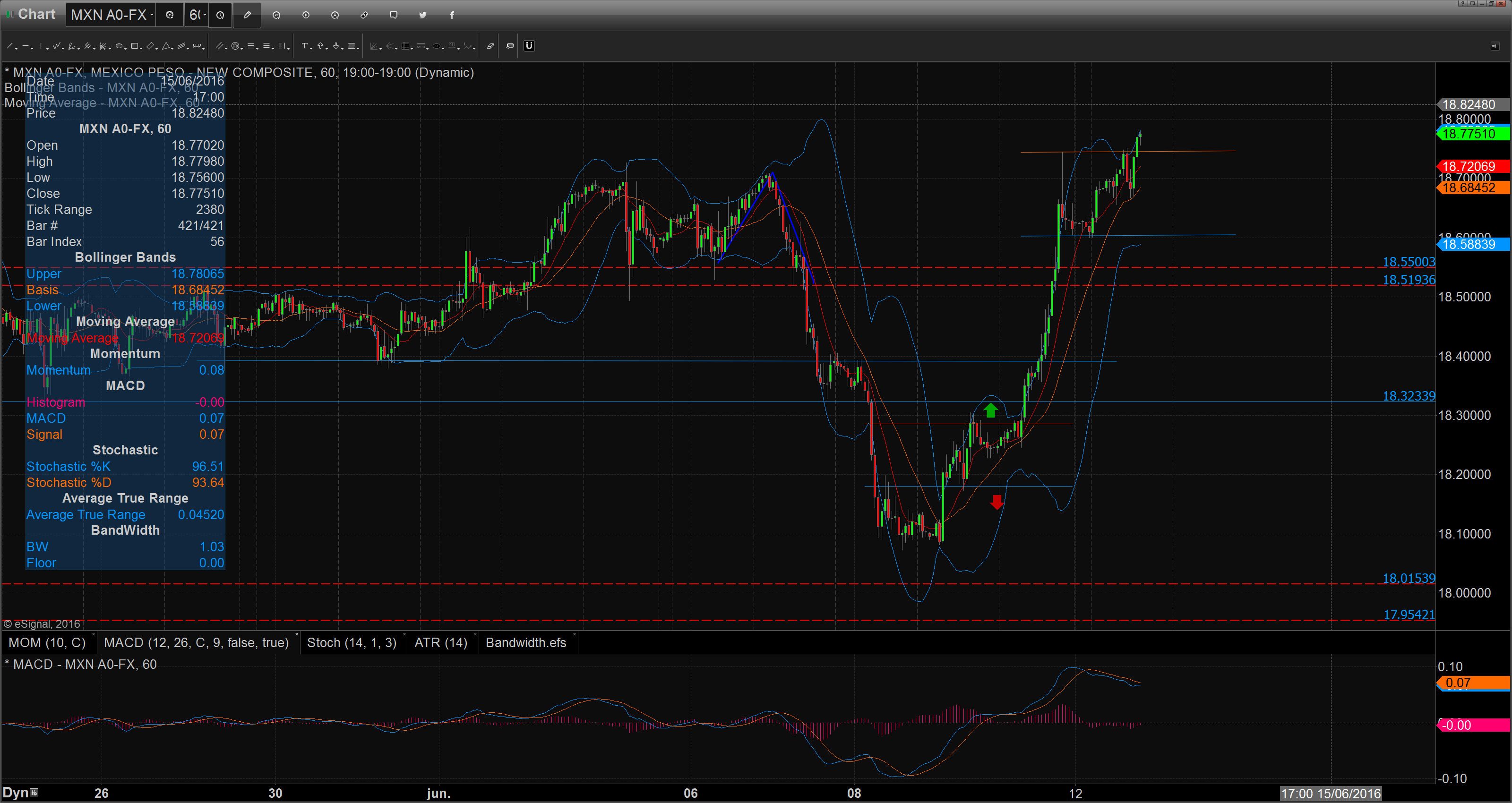
Task: Select the vertical line drawing tool
Action: (41, 46)
